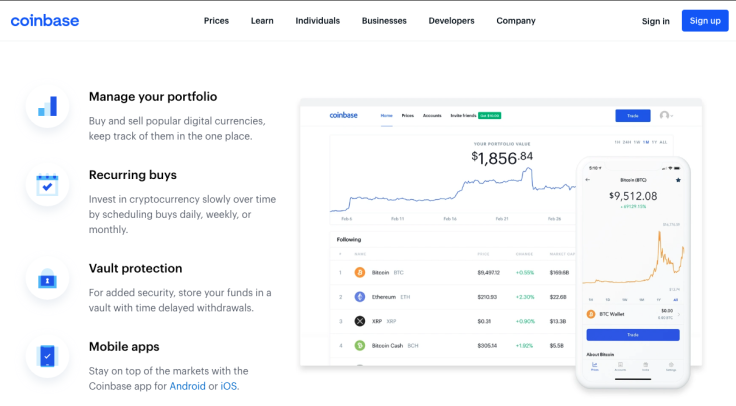Click the Bitcoin Cash green coin icon
The height and width of the screenshot is (406, 736).
pyautogui.click(x=360, y=346)
